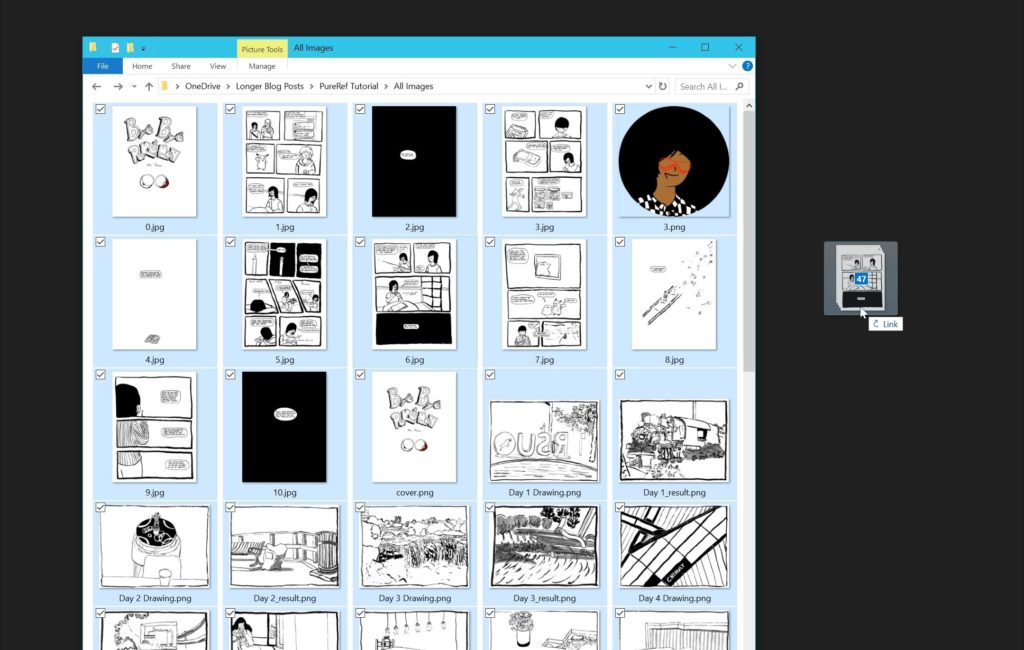Click the Back navigation arrow
This screenshot has height=650, width=1024.
coord(97,86)
